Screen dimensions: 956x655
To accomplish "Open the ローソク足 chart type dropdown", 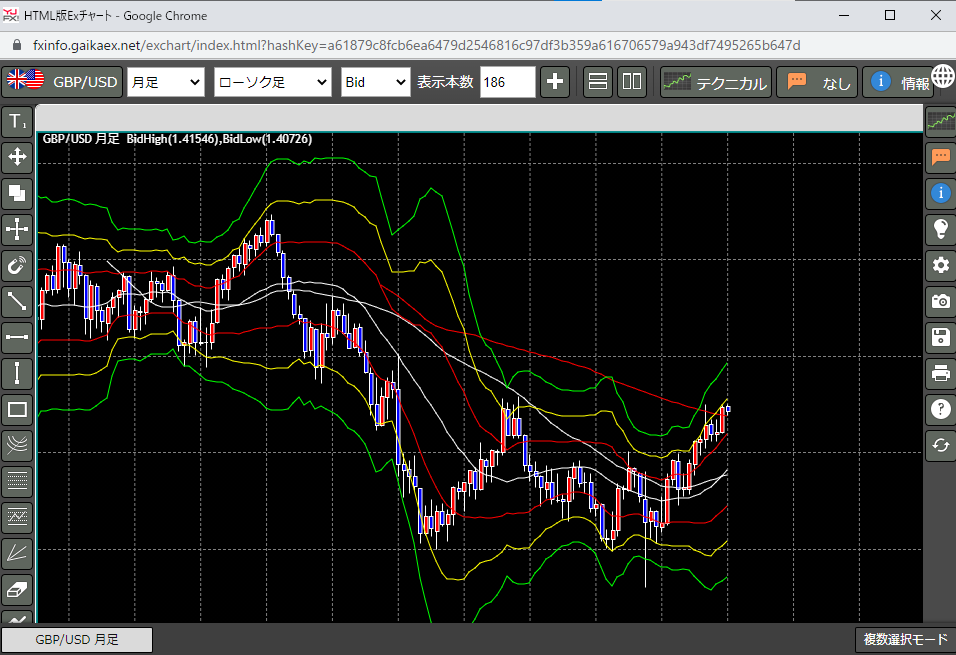I will pyautogui.click(x=273, y=82).
